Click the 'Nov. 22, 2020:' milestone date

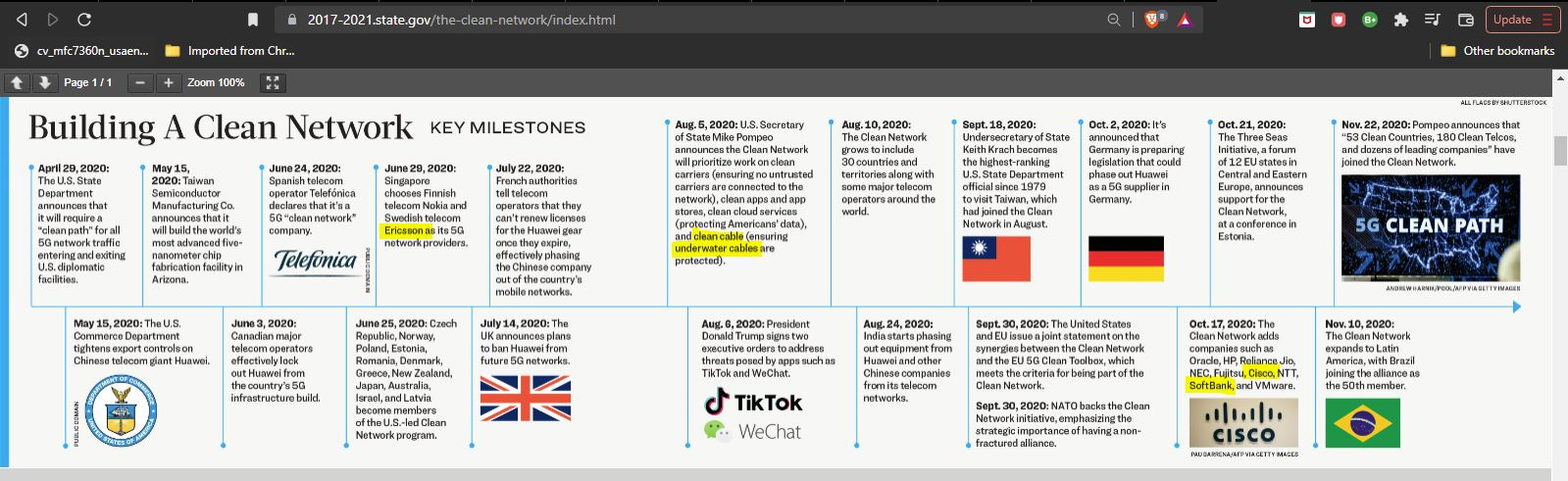(x=1376, y=125)
